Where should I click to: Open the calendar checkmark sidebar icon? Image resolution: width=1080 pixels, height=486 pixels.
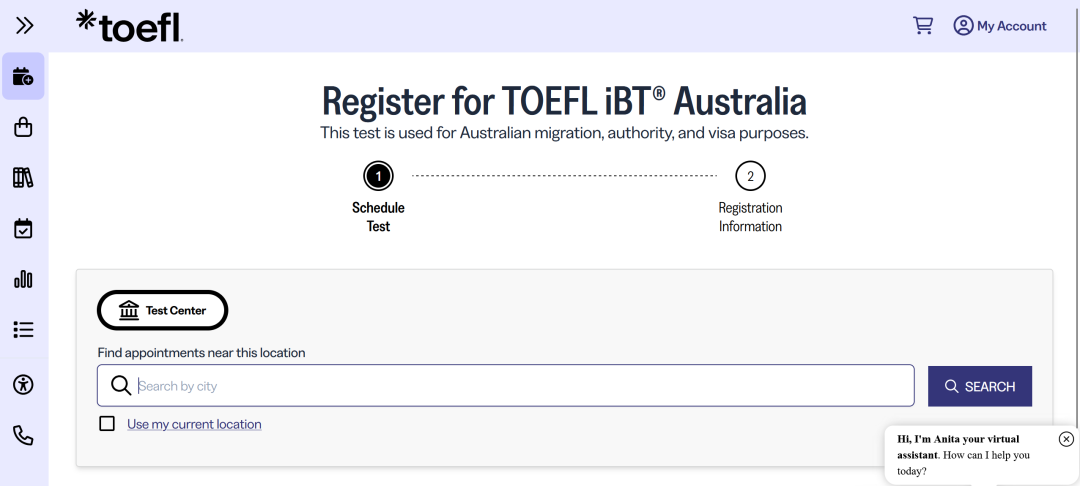(23, 229)
